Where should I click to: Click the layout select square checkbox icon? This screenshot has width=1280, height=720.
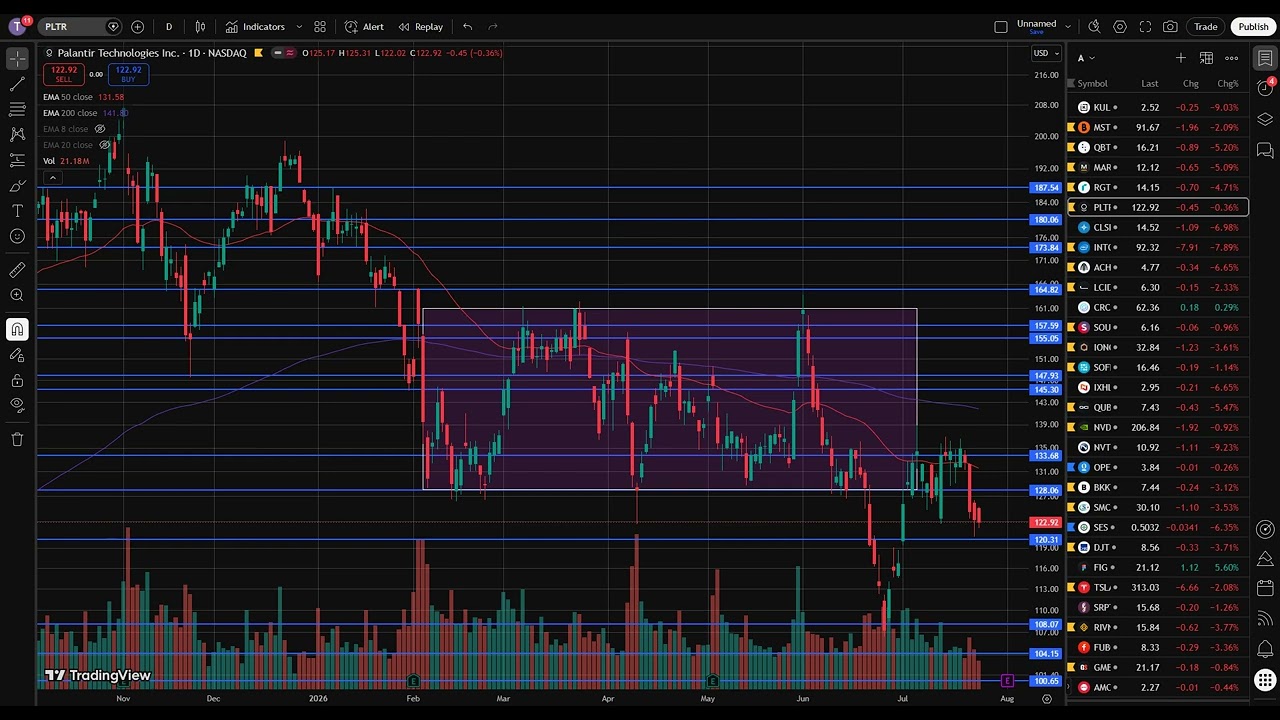[1001, 27]
